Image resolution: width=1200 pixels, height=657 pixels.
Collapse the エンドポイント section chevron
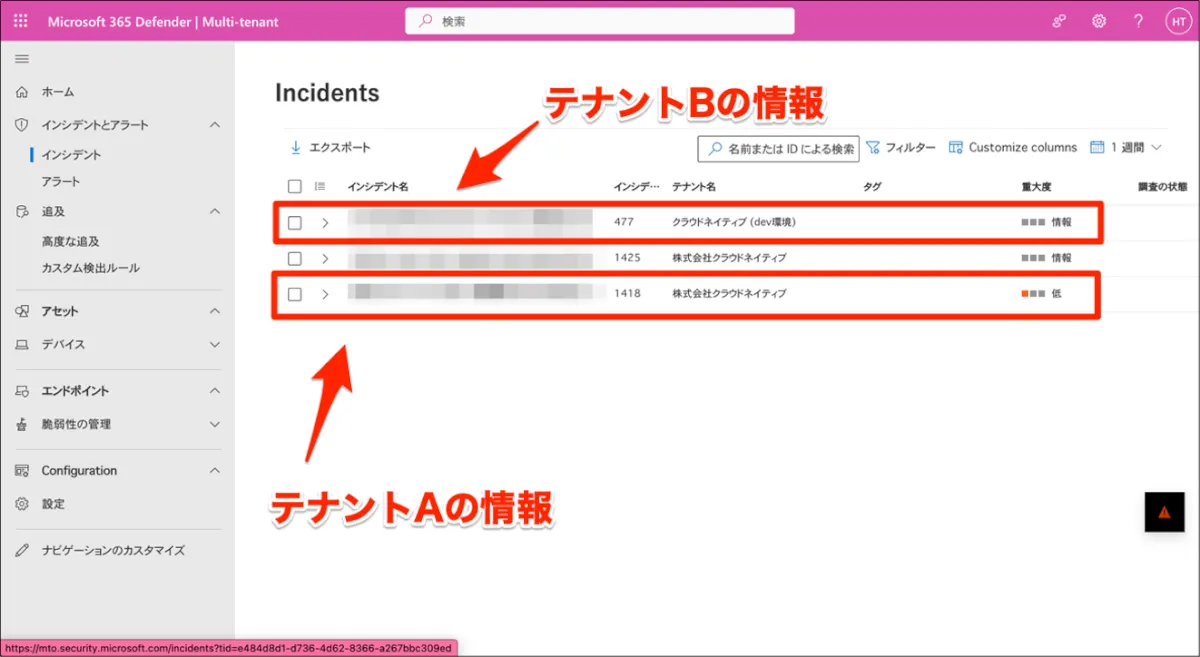click(214, 391)
